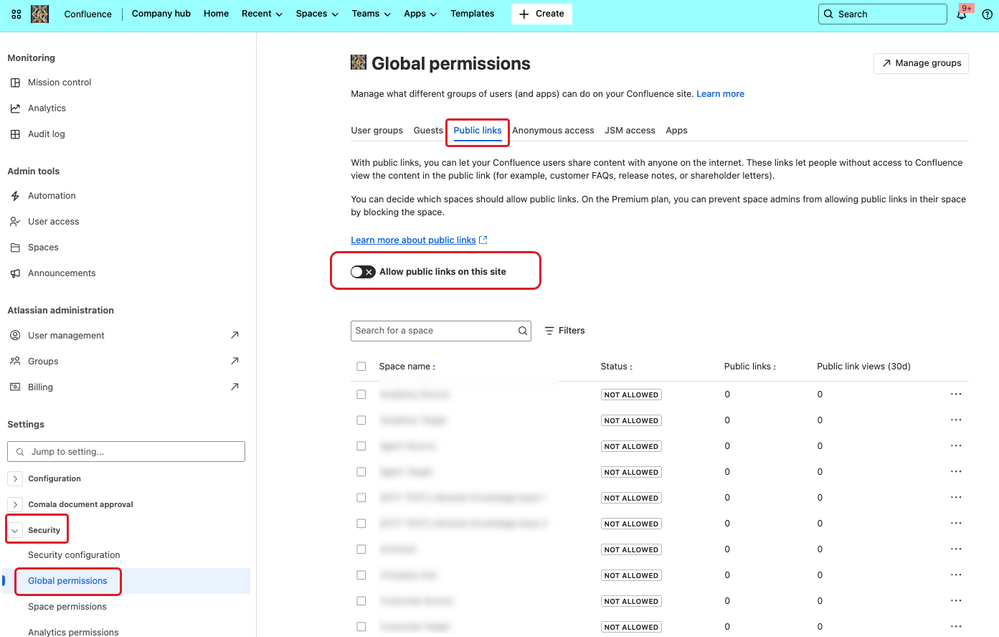
Task: Open more actions for fifth space row
Action: (956, 497)
